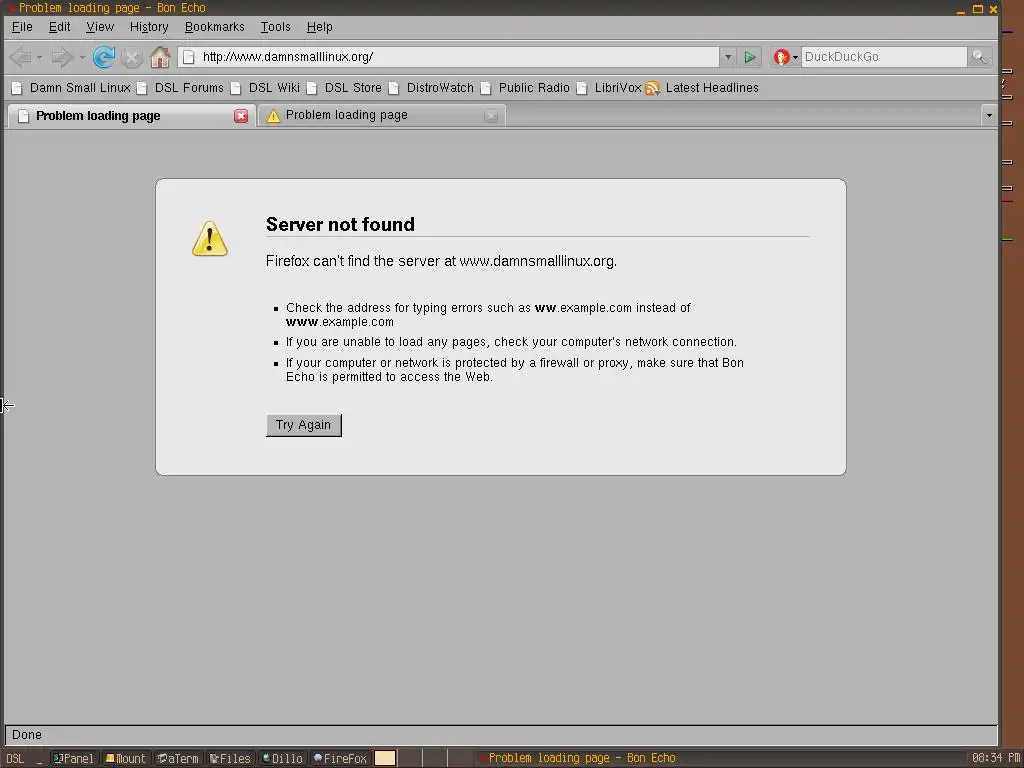Open the Back history dropdown arrow

pos(40,57)
